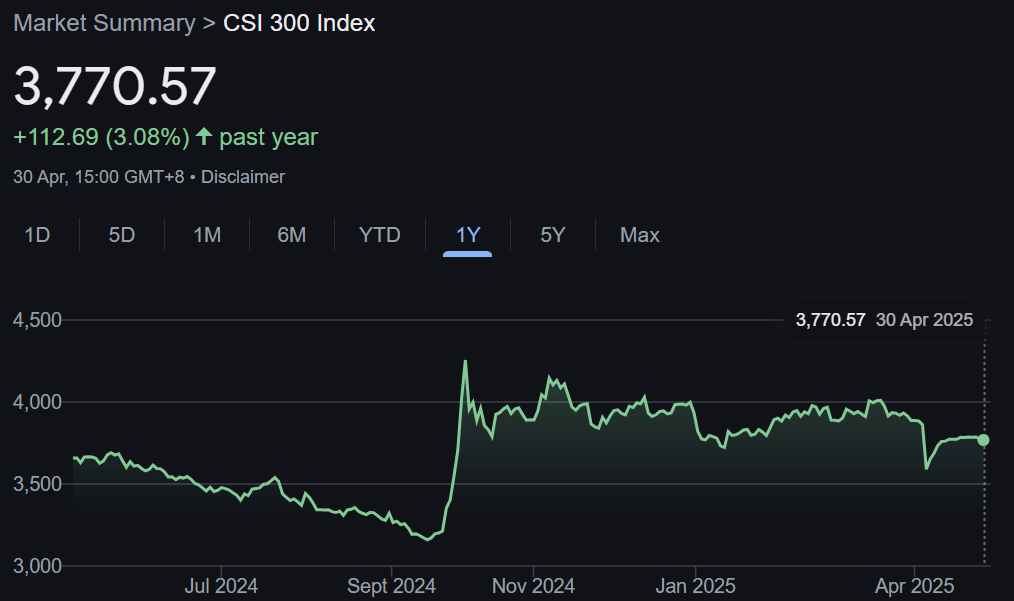
Task: Click the Jul 2024 axis label
Action: point(220,585)
